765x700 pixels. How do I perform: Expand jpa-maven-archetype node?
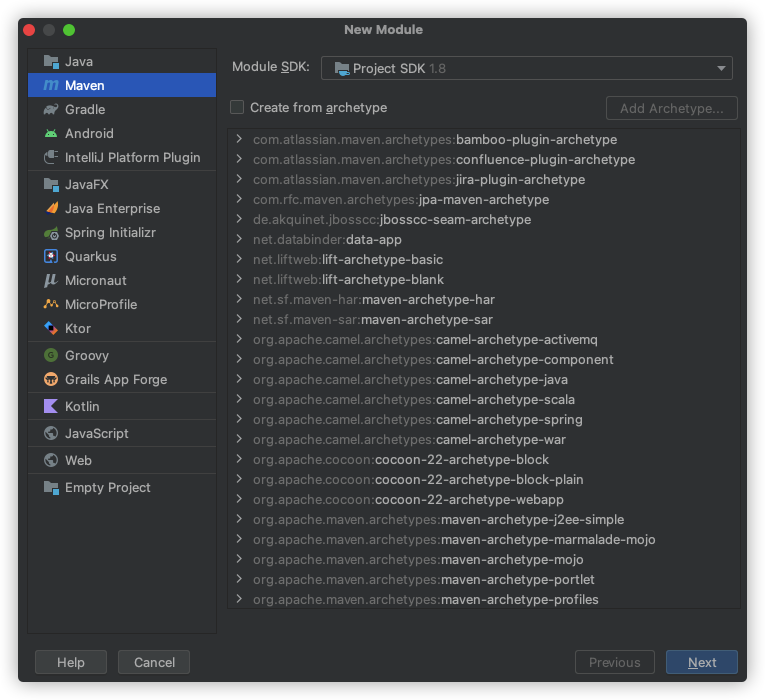pyautogui.click(x=239, y=199)
